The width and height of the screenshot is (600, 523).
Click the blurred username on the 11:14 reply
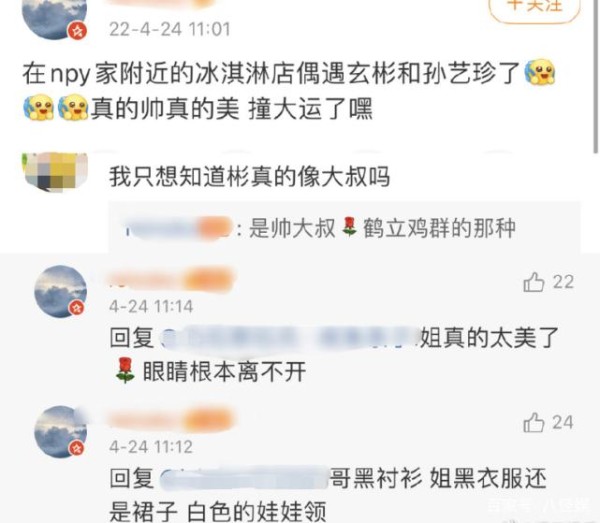[x=171, y=280]
